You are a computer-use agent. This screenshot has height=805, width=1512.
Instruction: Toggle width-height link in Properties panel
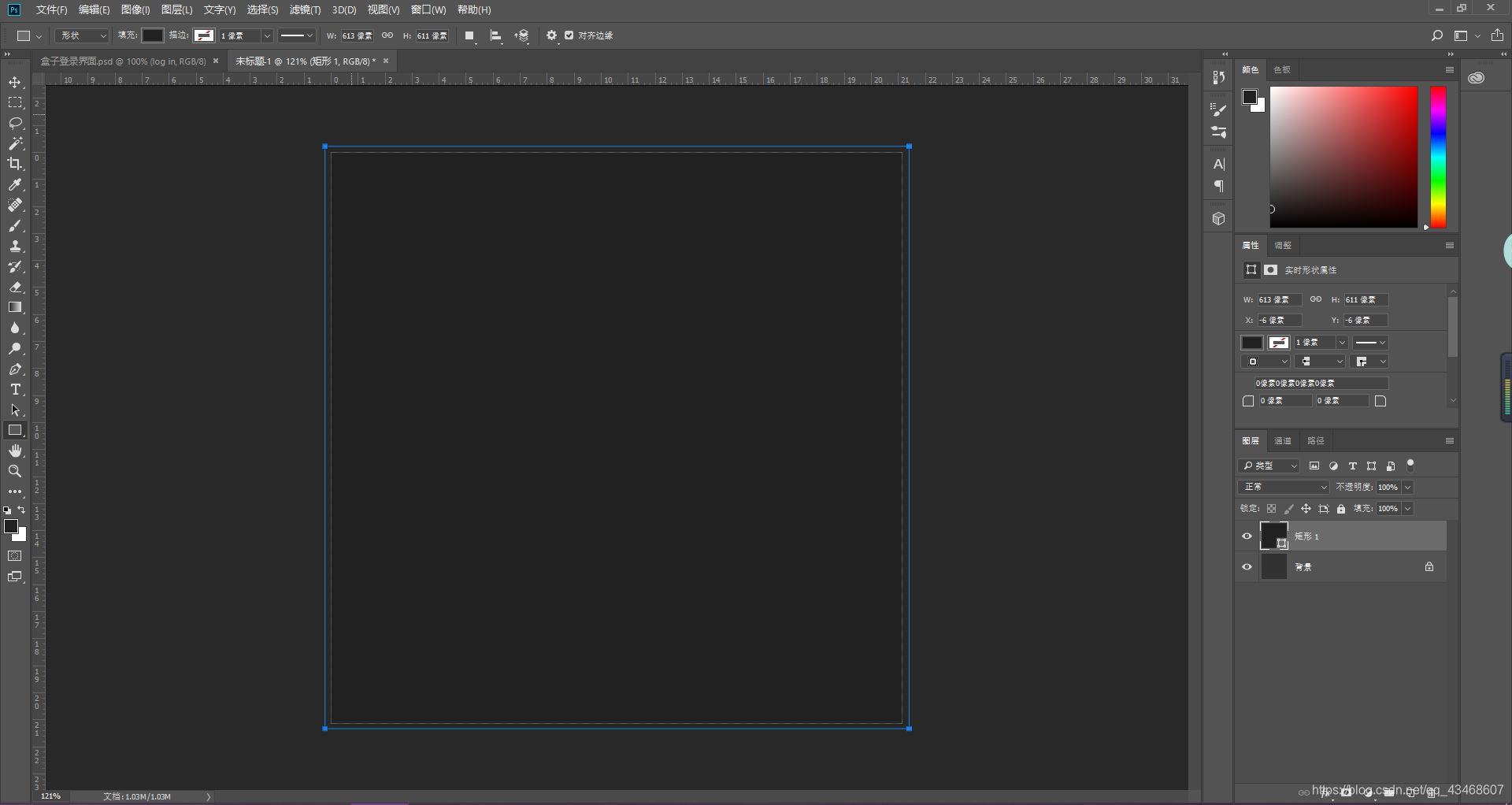click(1316, 299)
